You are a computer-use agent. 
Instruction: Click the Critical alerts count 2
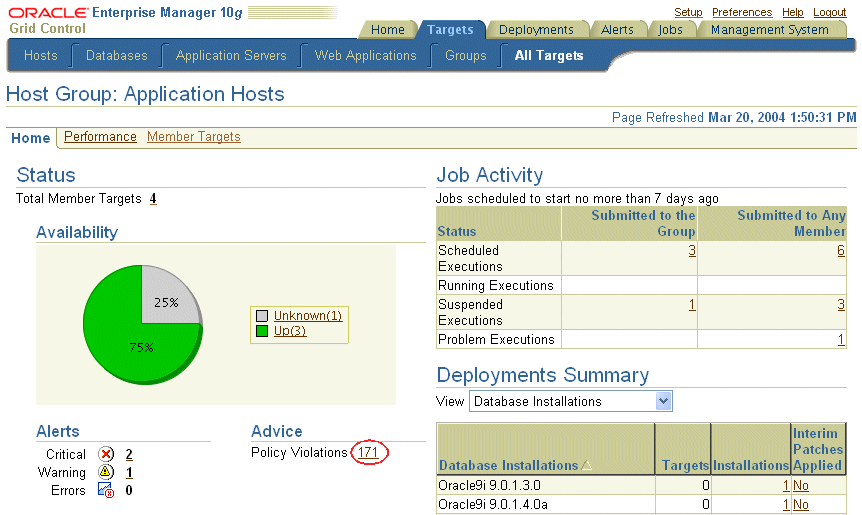pyautogui.click(x=129, y=454)
